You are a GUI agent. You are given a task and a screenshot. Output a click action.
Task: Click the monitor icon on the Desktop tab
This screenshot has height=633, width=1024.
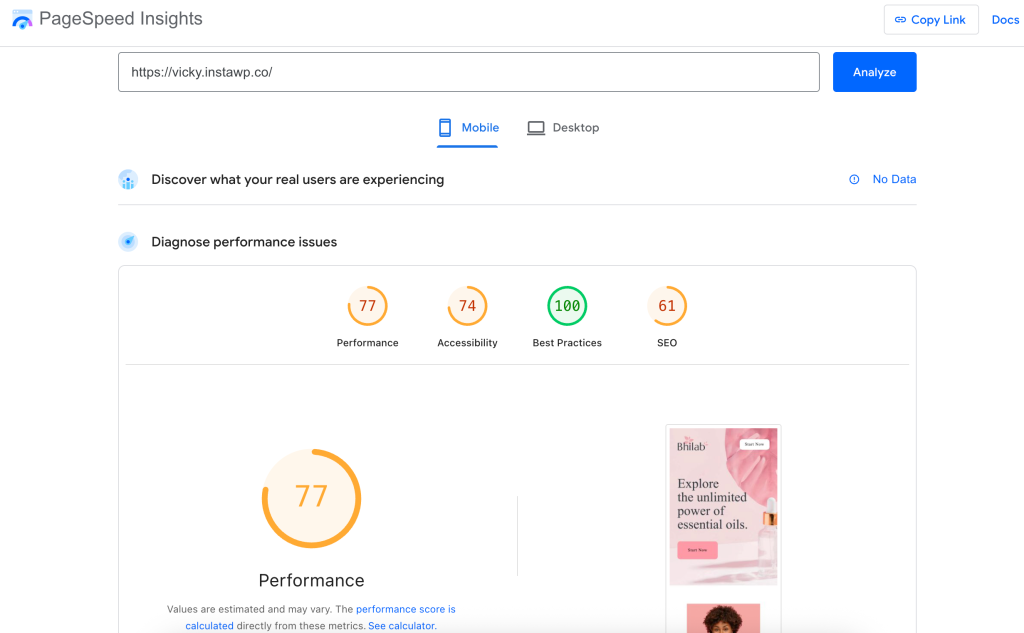pyautogui.click(x=536, y=128)
